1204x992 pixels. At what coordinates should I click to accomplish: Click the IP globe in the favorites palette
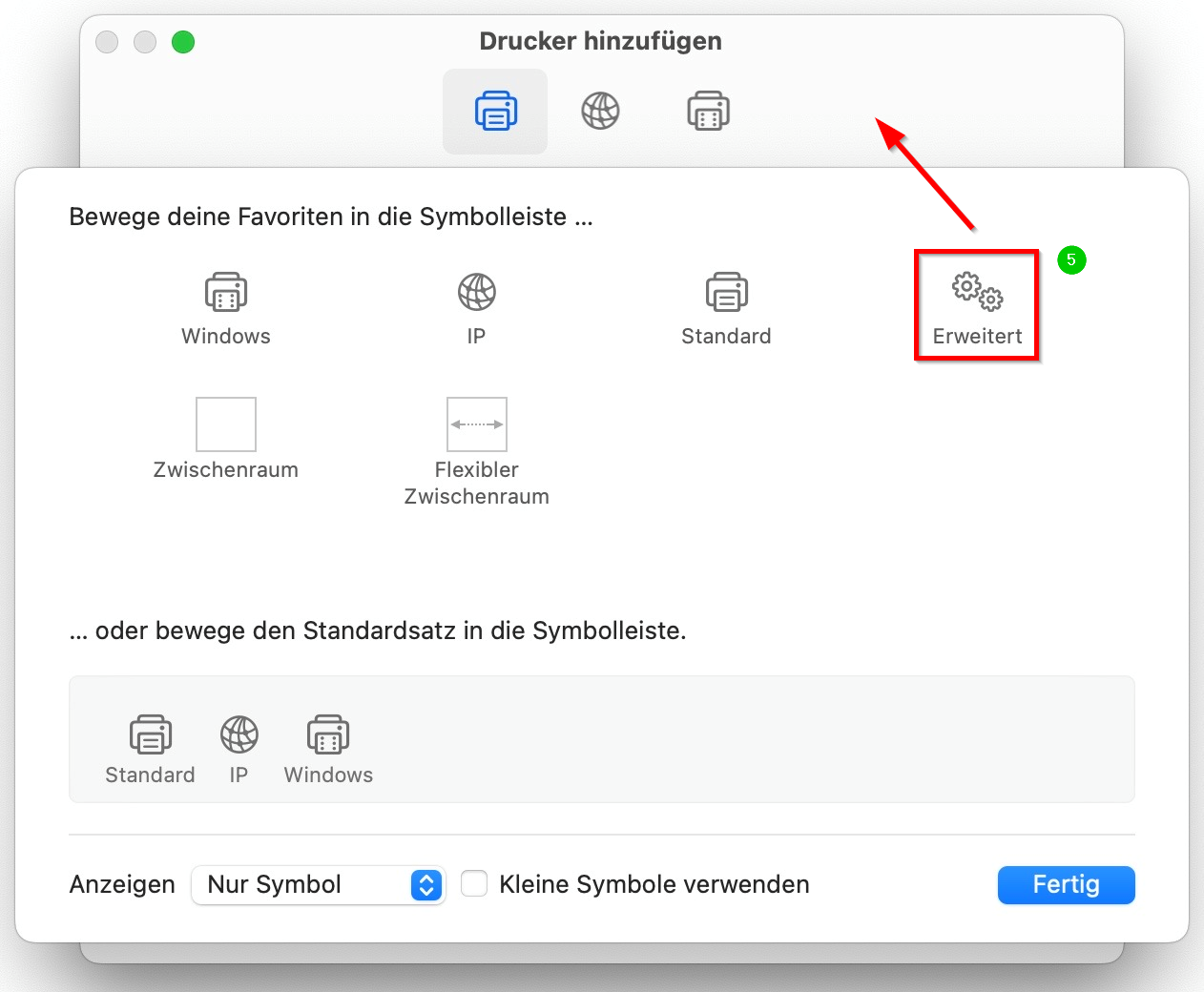point(476,293)
